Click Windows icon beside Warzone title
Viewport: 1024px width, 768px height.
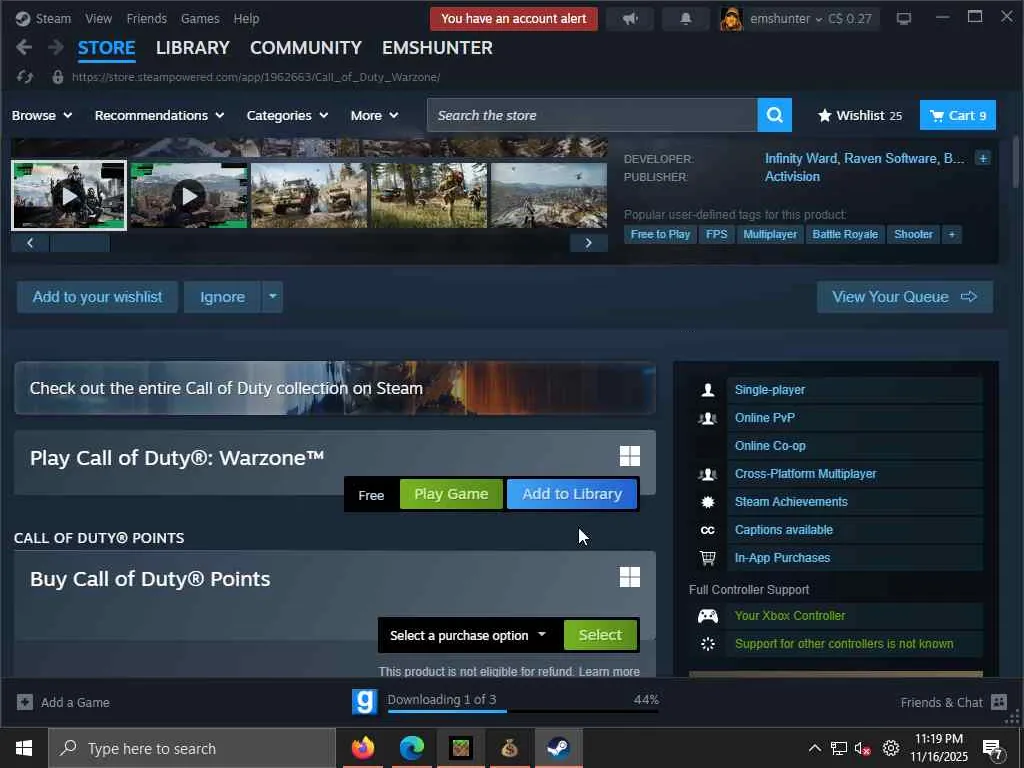tap(630, 456)
